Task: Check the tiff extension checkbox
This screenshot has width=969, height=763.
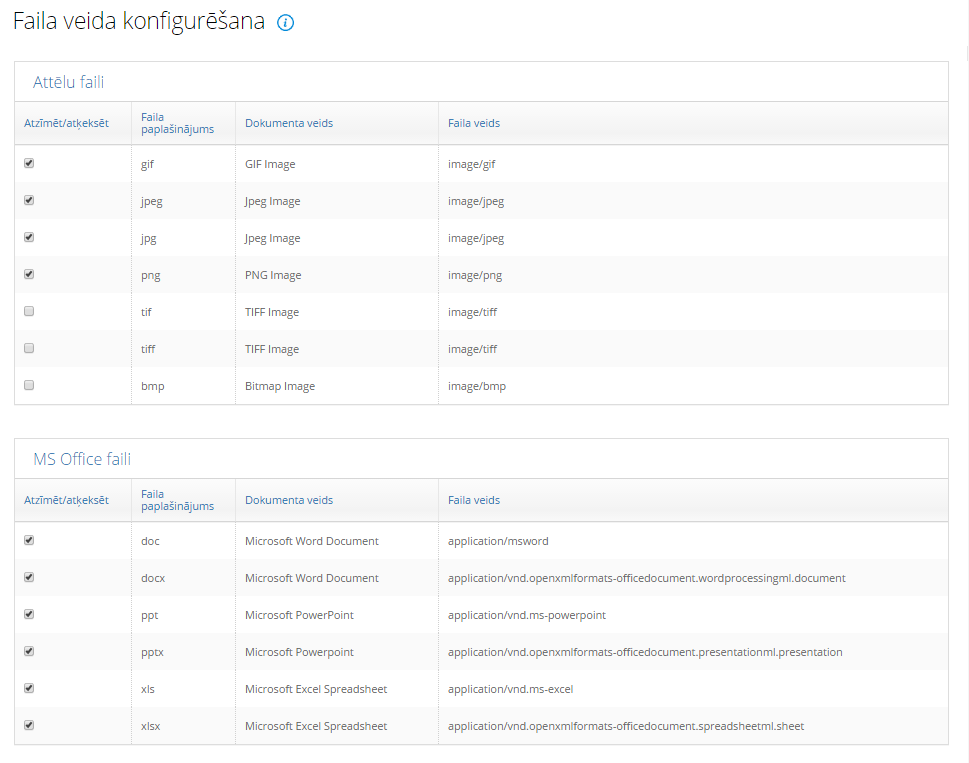Action: point(29,348)
